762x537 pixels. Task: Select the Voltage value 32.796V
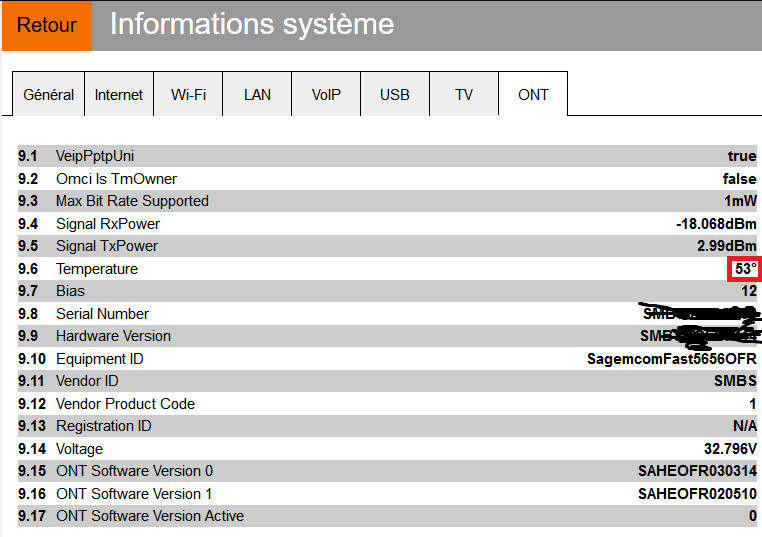(x=730, y=449)
